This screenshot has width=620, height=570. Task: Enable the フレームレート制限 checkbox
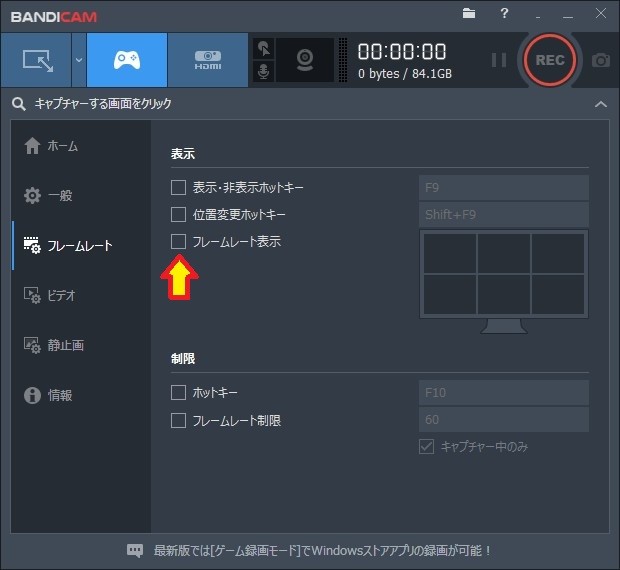pos(178,420)
